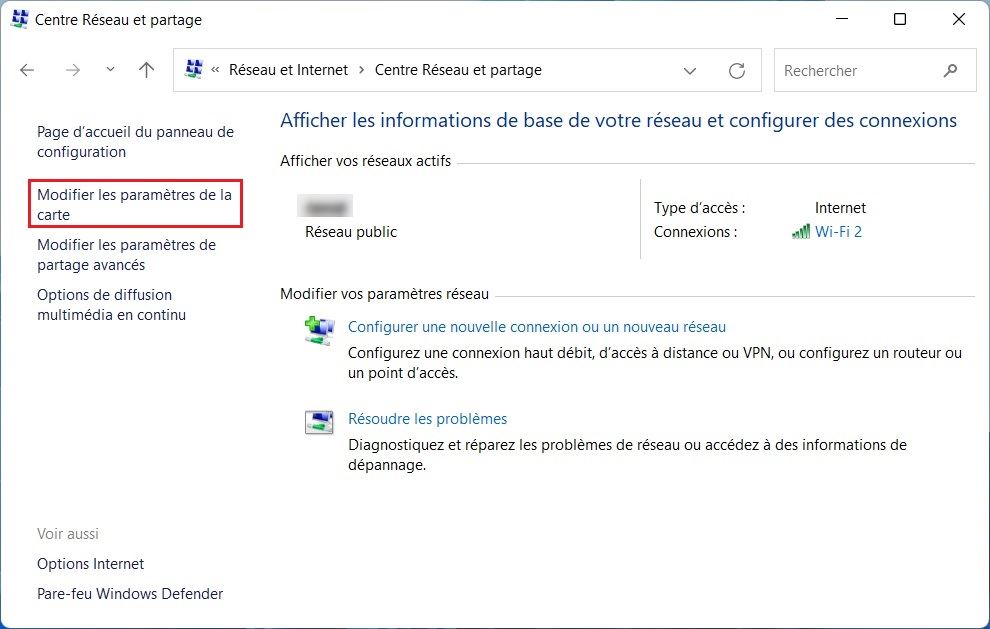Image resolution: width=990 pixels, height=629 pixels.
Task: Open Configurer une nouvelle connexion link
Action: [x=536, y=327]
